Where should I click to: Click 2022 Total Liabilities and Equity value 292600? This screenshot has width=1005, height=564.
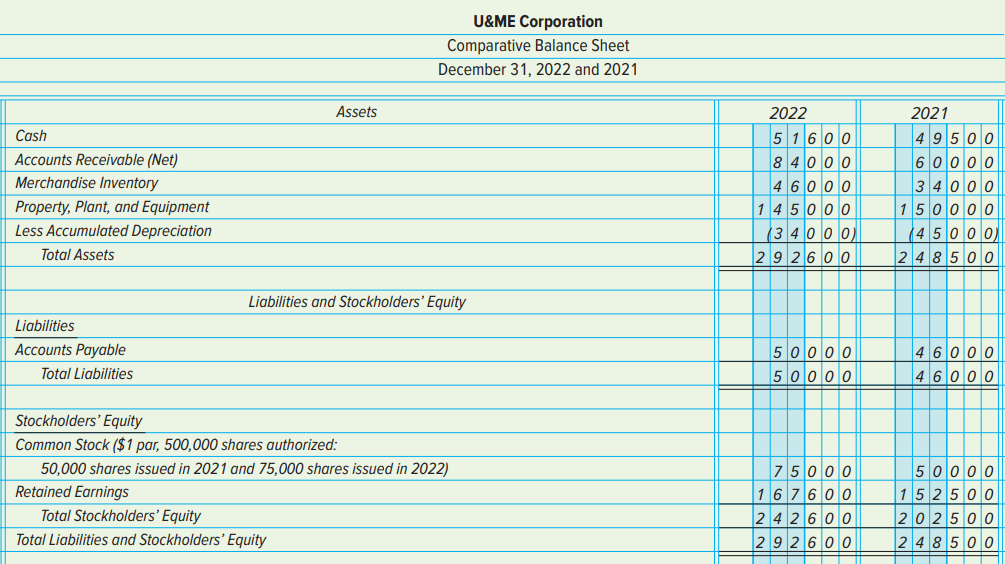click(x=803, y=542)
